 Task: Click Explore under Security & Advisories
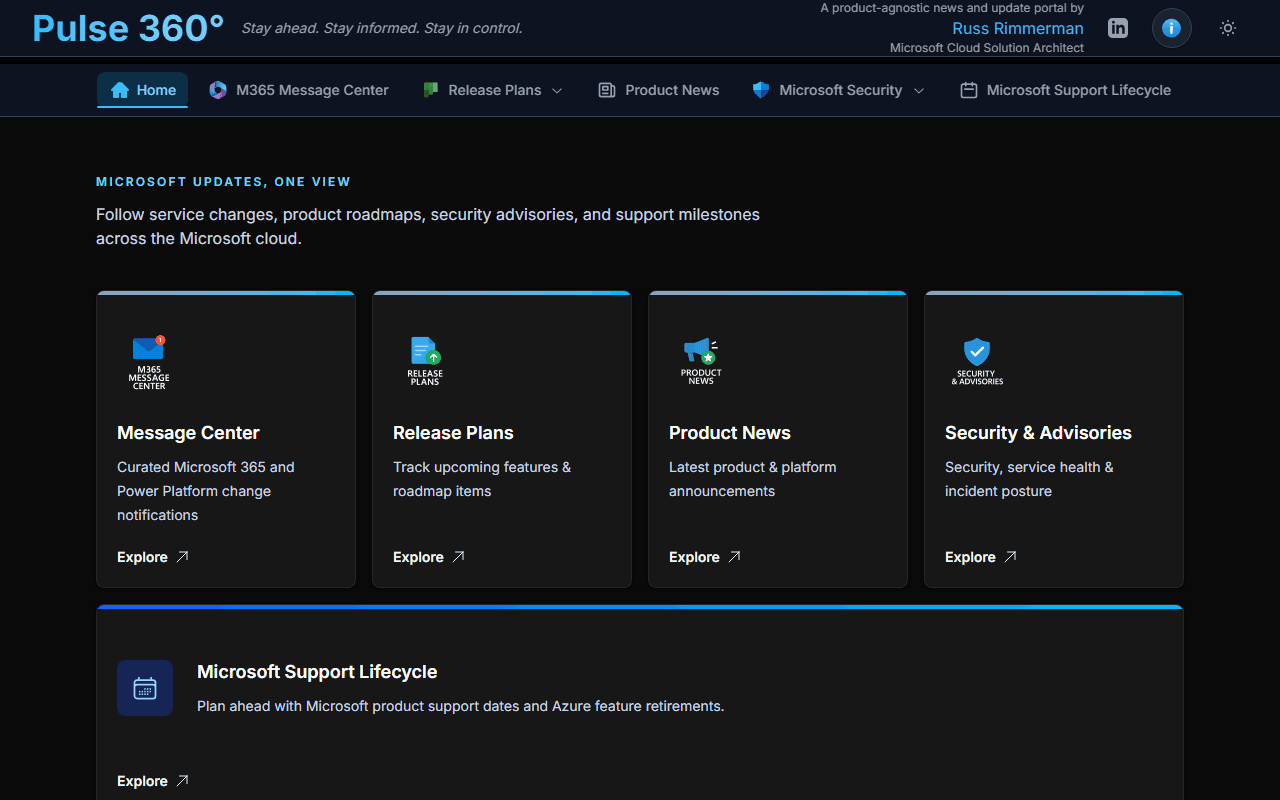(970, 557)
